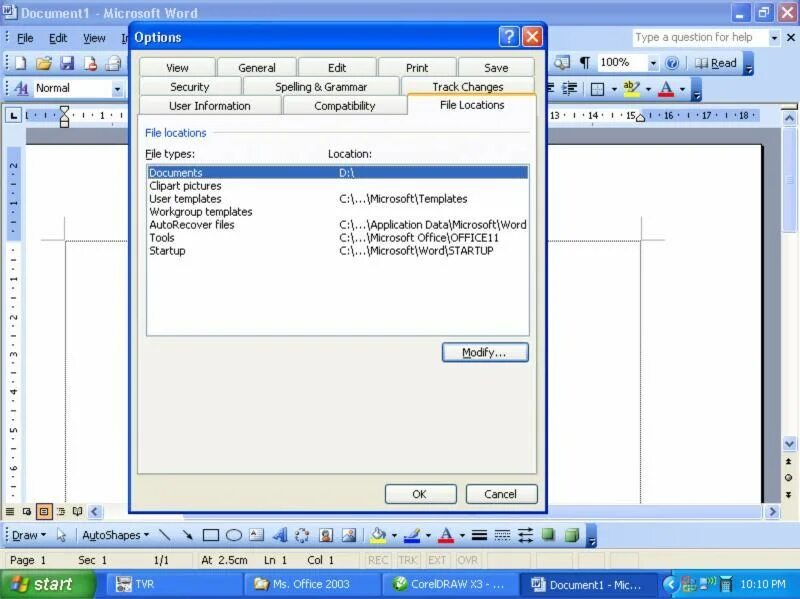Click the Outside Border icon

point(597,89)
